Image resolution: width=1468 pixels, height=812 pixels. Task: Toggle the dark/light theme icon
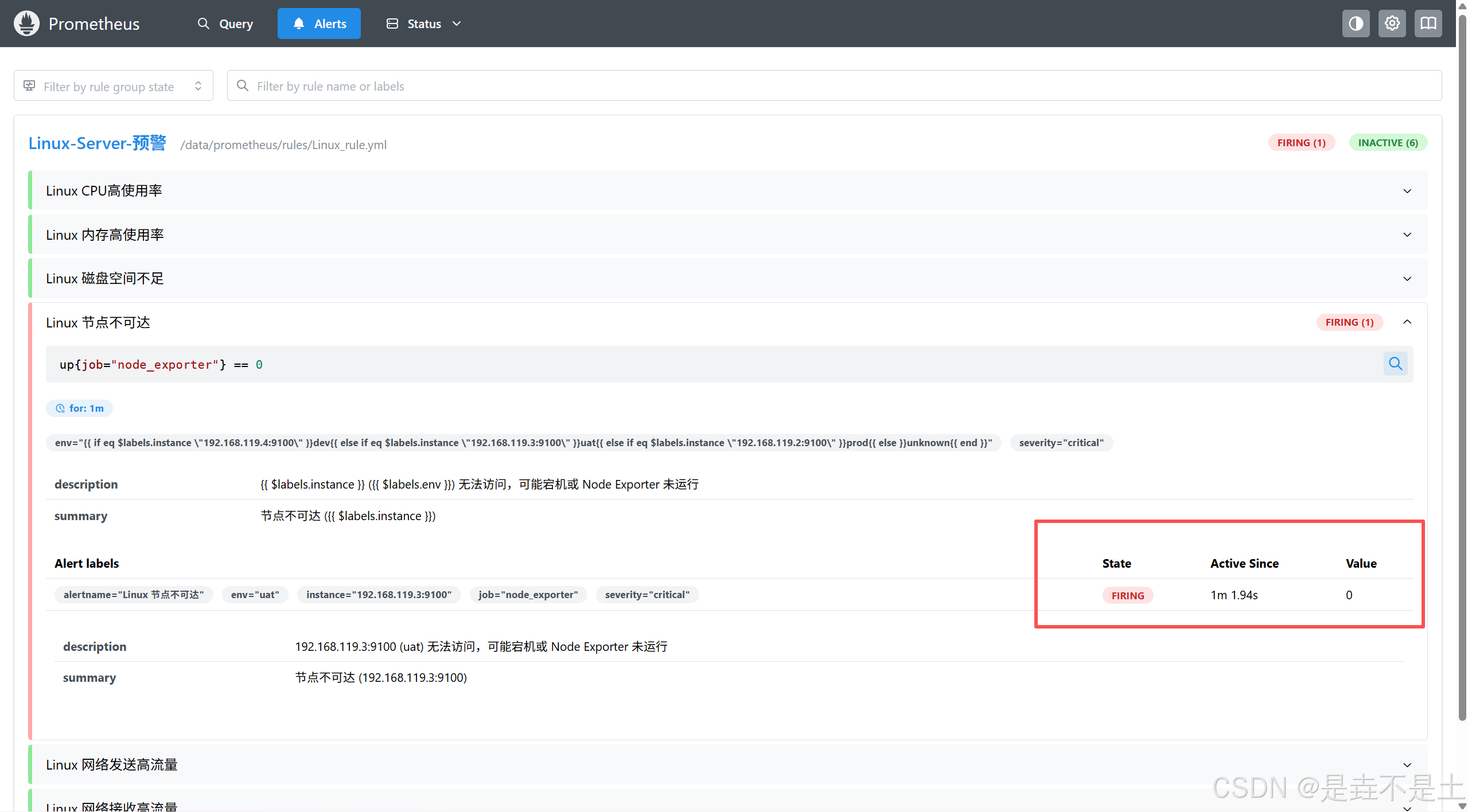coord(1356,24)
